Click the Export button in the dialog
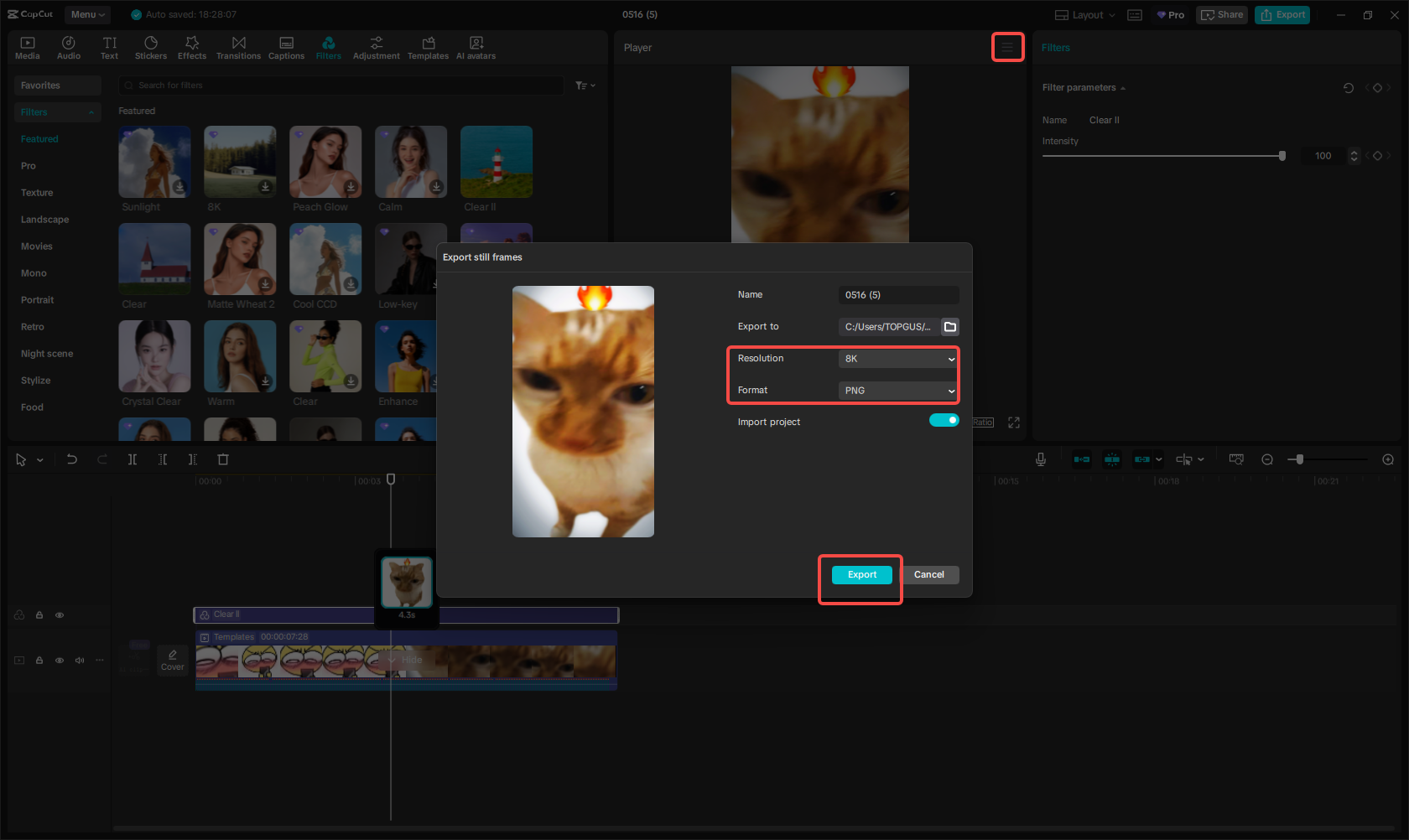This screenshot has width=1409, height=840. 860,574
